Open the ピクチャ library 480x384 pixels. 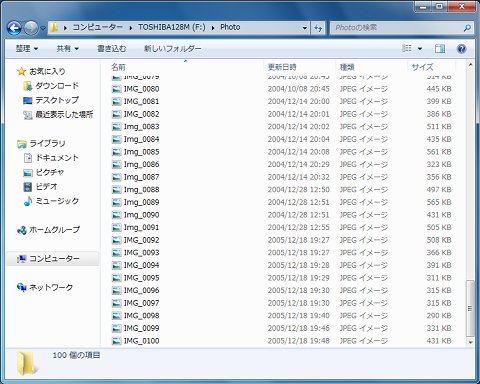click(x=50, y=172)
